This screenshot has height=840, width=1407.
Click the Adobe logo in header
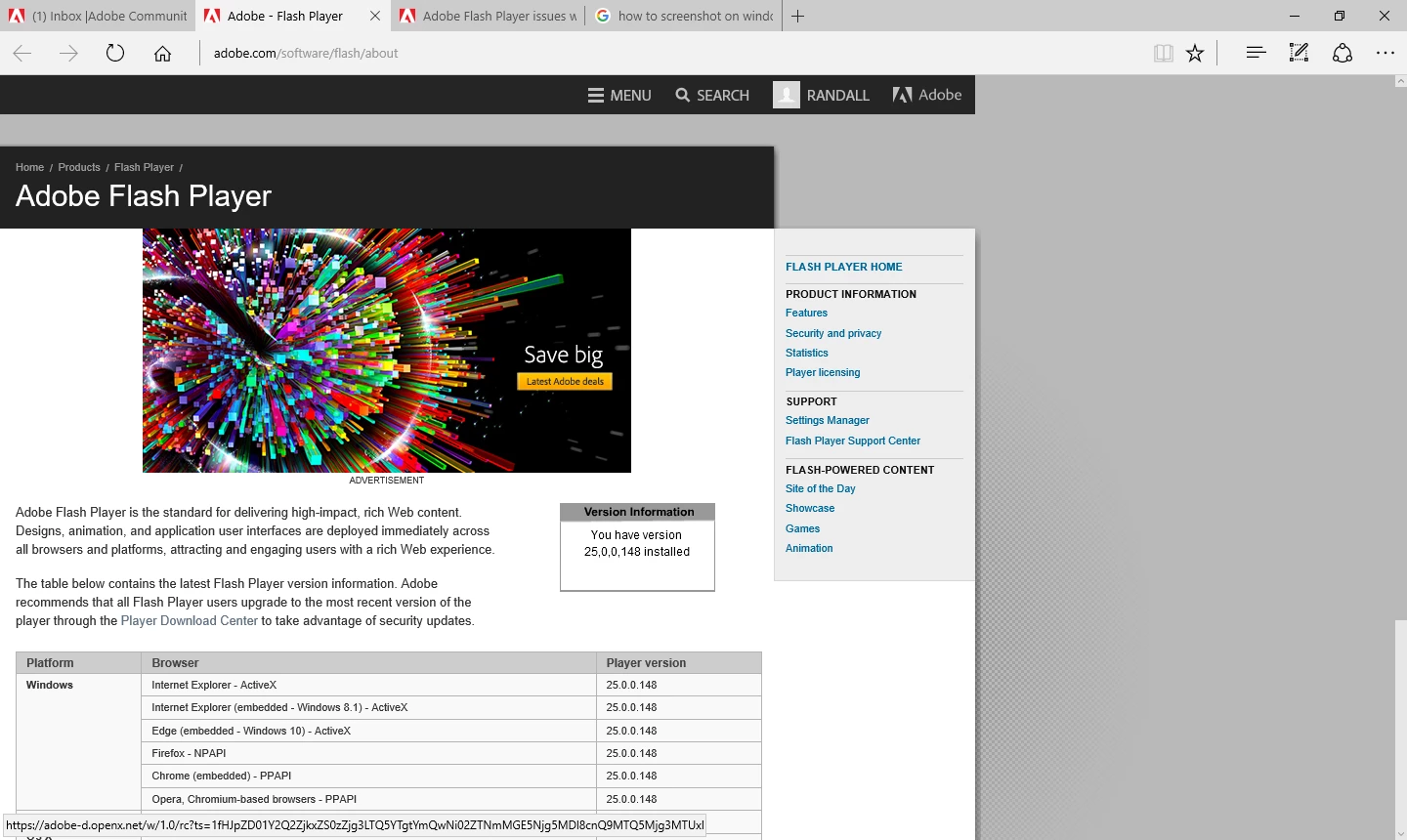(927, 95)
